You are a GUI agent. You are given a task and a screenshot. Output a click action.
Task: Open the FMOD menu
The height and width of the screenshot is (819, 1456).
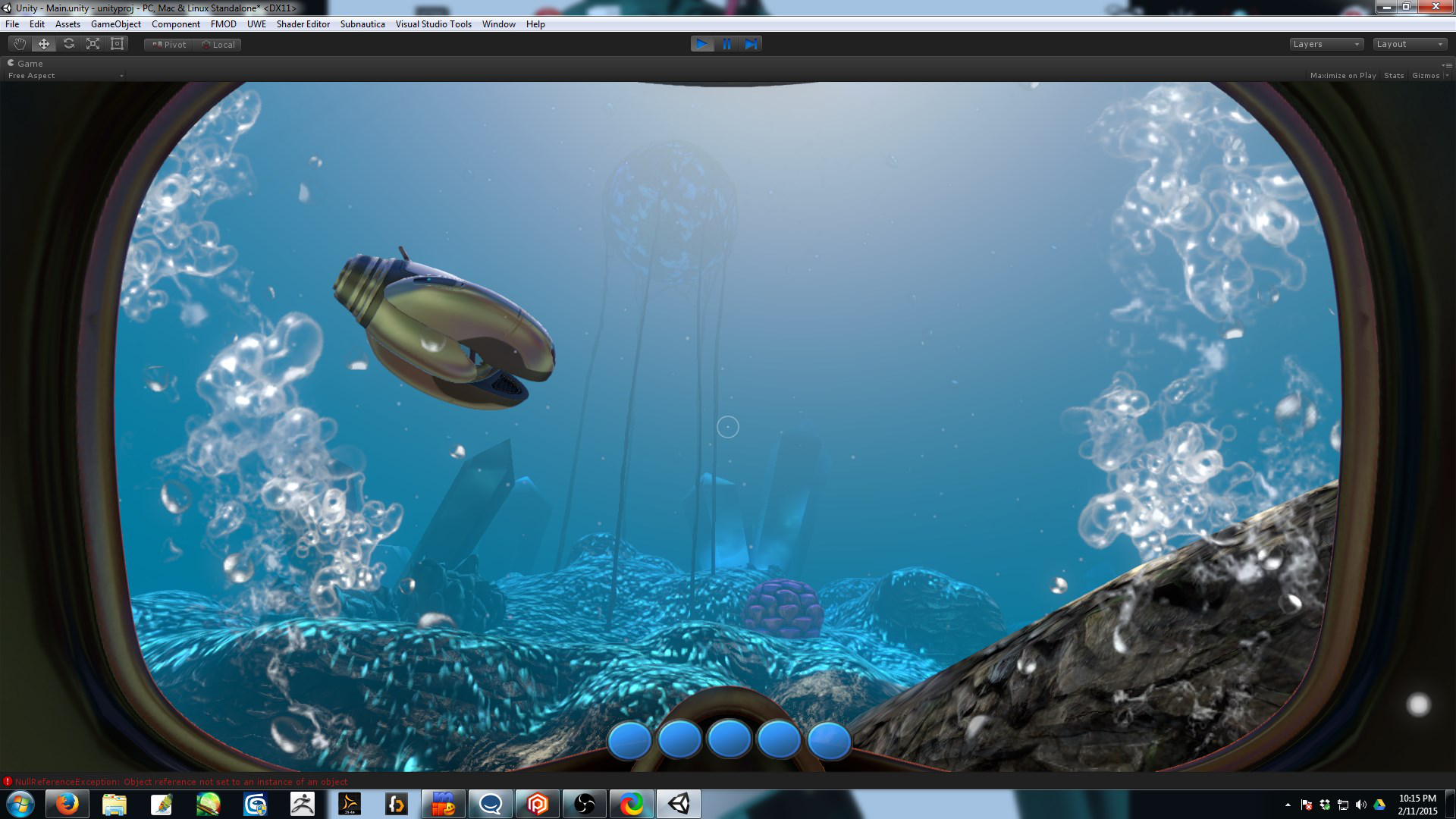tap(224, 24)
